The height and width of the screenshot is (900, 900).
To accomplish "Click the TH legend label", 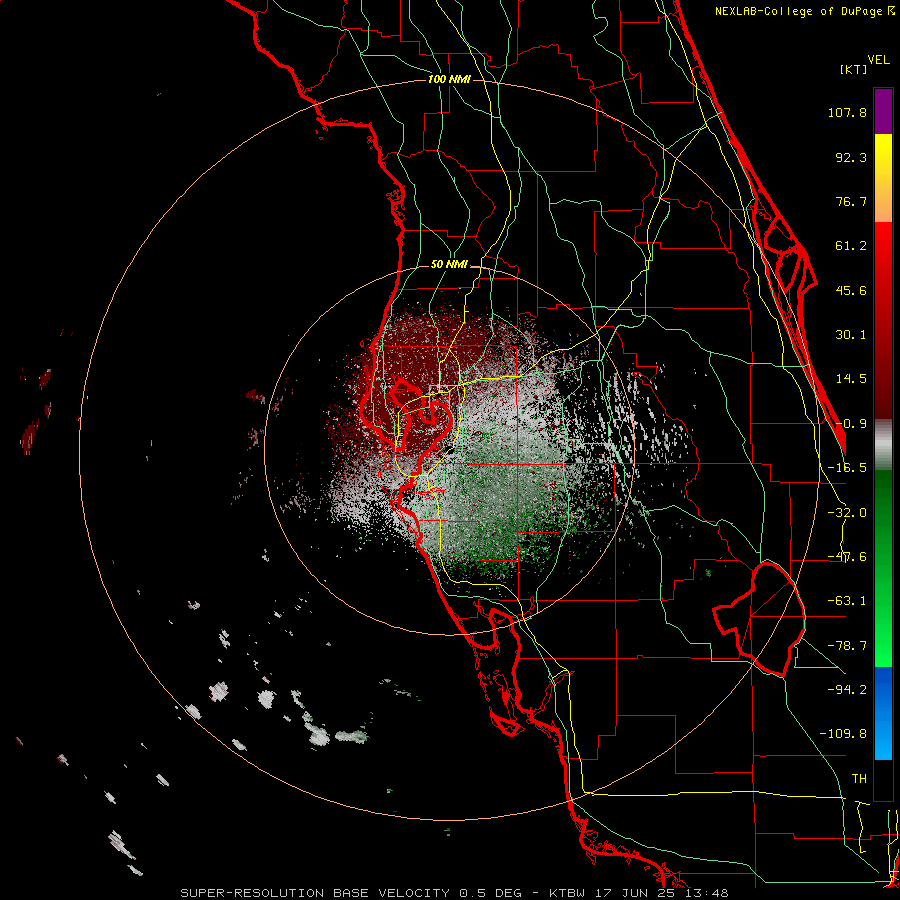I will (x=859, y=779).
